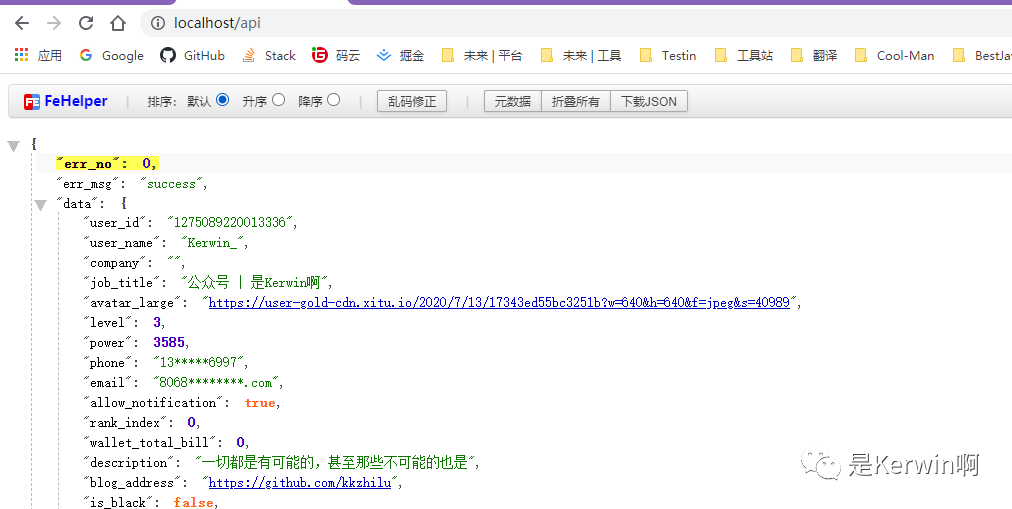This screenshot has height=509, width=1012.
Task: Click the highlighted "err_no" line
Action: (106, 164)
